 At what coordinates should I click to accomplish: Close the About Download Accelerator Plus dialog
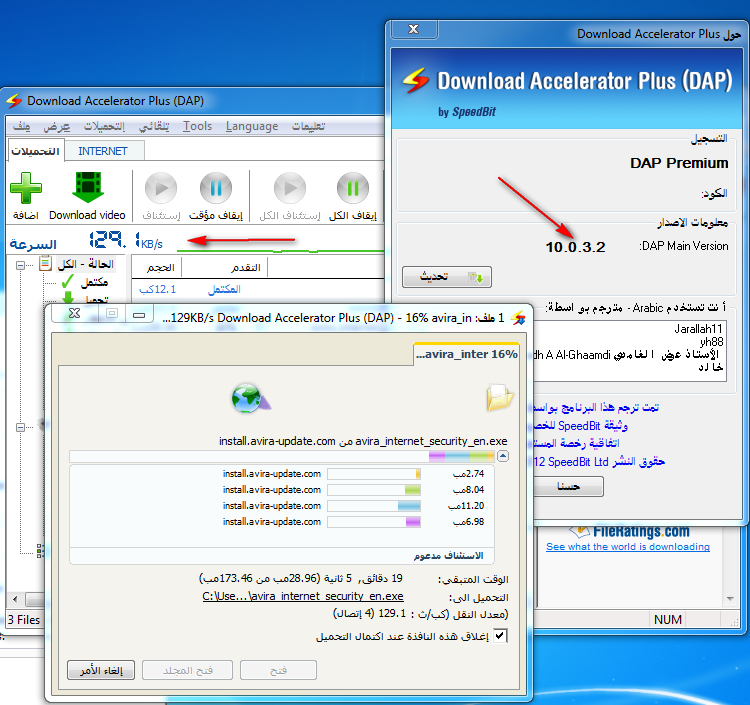414,30
